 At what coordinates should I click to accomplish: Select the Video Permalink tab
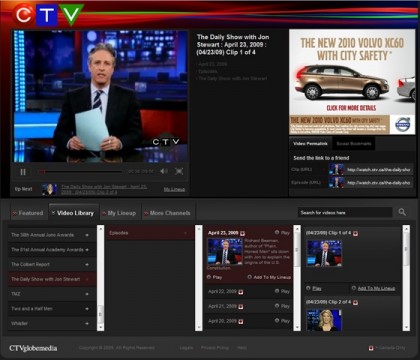coord(310,144)
